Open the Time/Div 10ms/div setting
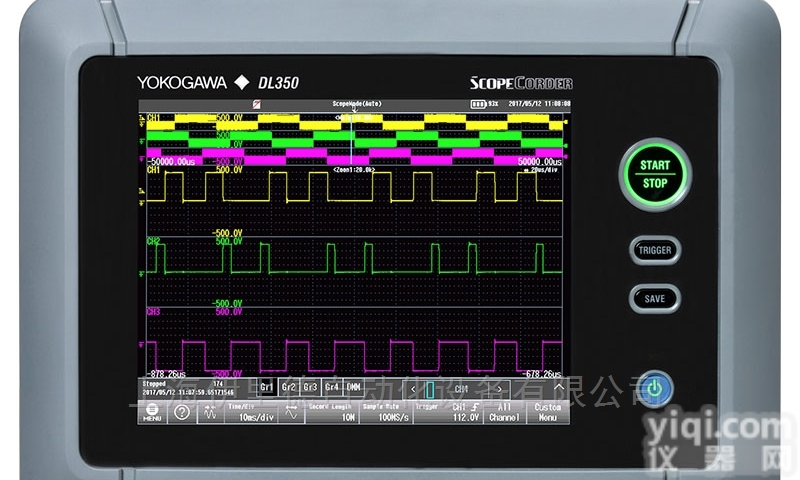The height and width of the screenshot is (480, 800). point(251,412)
